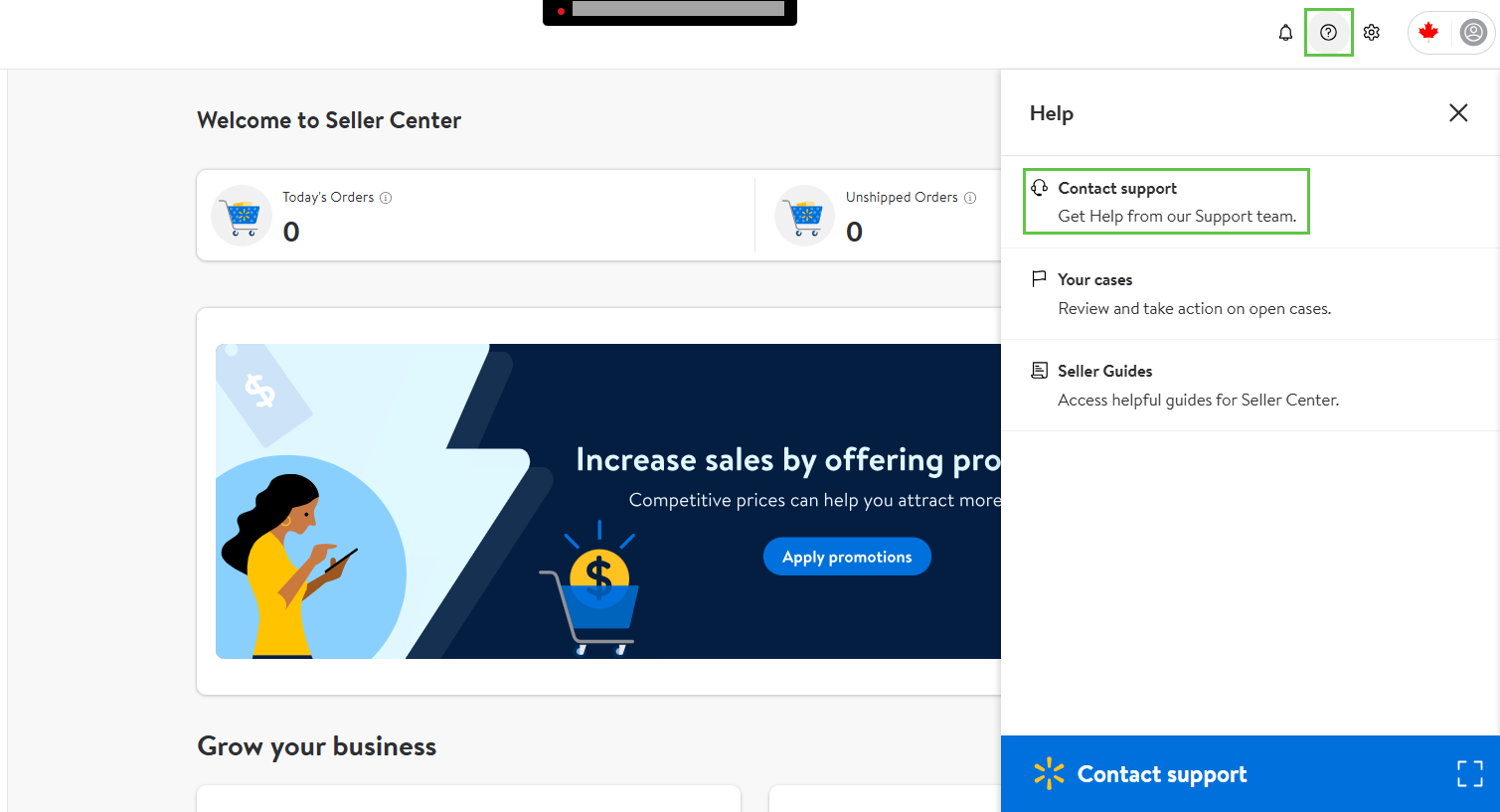Open Your cases in the Help panel
Screen dimensions: 1500x812
[1250, 294]
